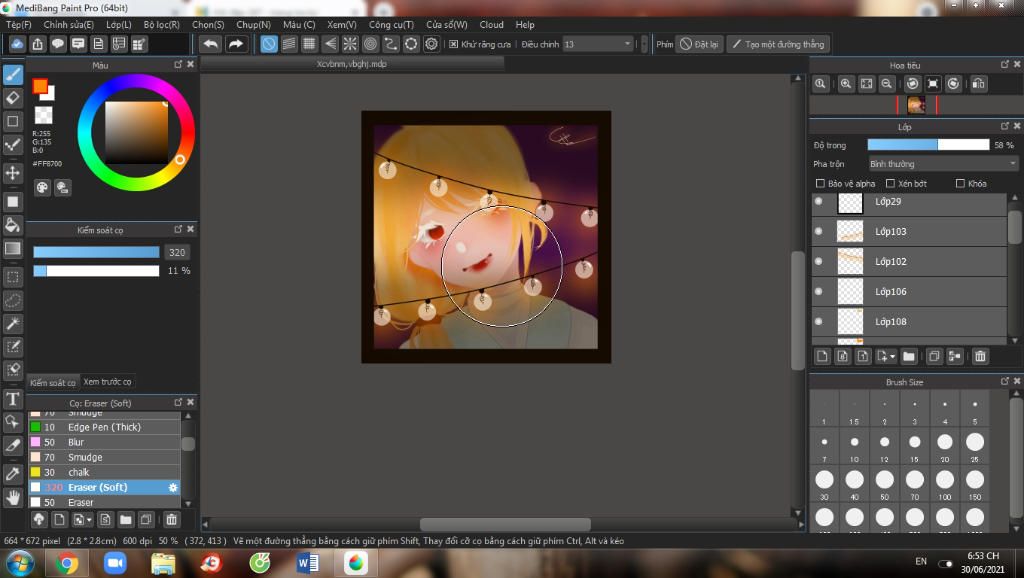This screenshot has width=1024, height=578.
Task: Open the Tệp(F) menu
Action: coord(18,25)
